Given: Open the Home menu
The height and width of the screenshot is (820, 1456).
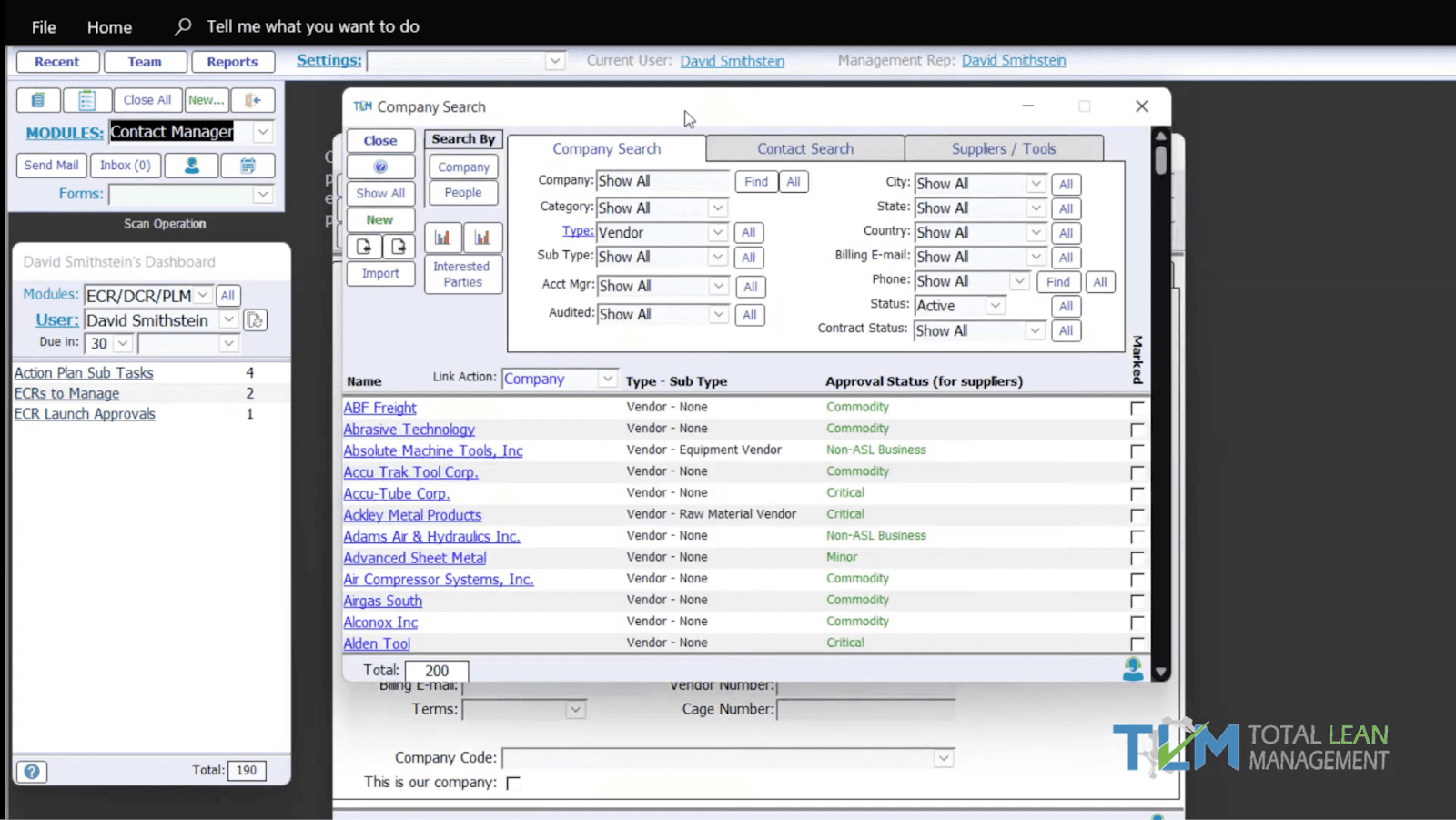Looking at the screenshot, I should coord(109,27).
